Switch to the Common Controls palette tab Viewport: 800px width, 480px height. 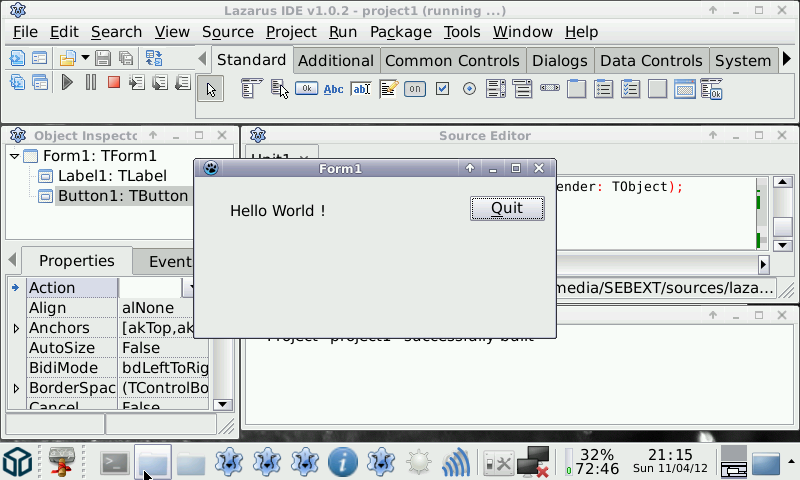451,60
